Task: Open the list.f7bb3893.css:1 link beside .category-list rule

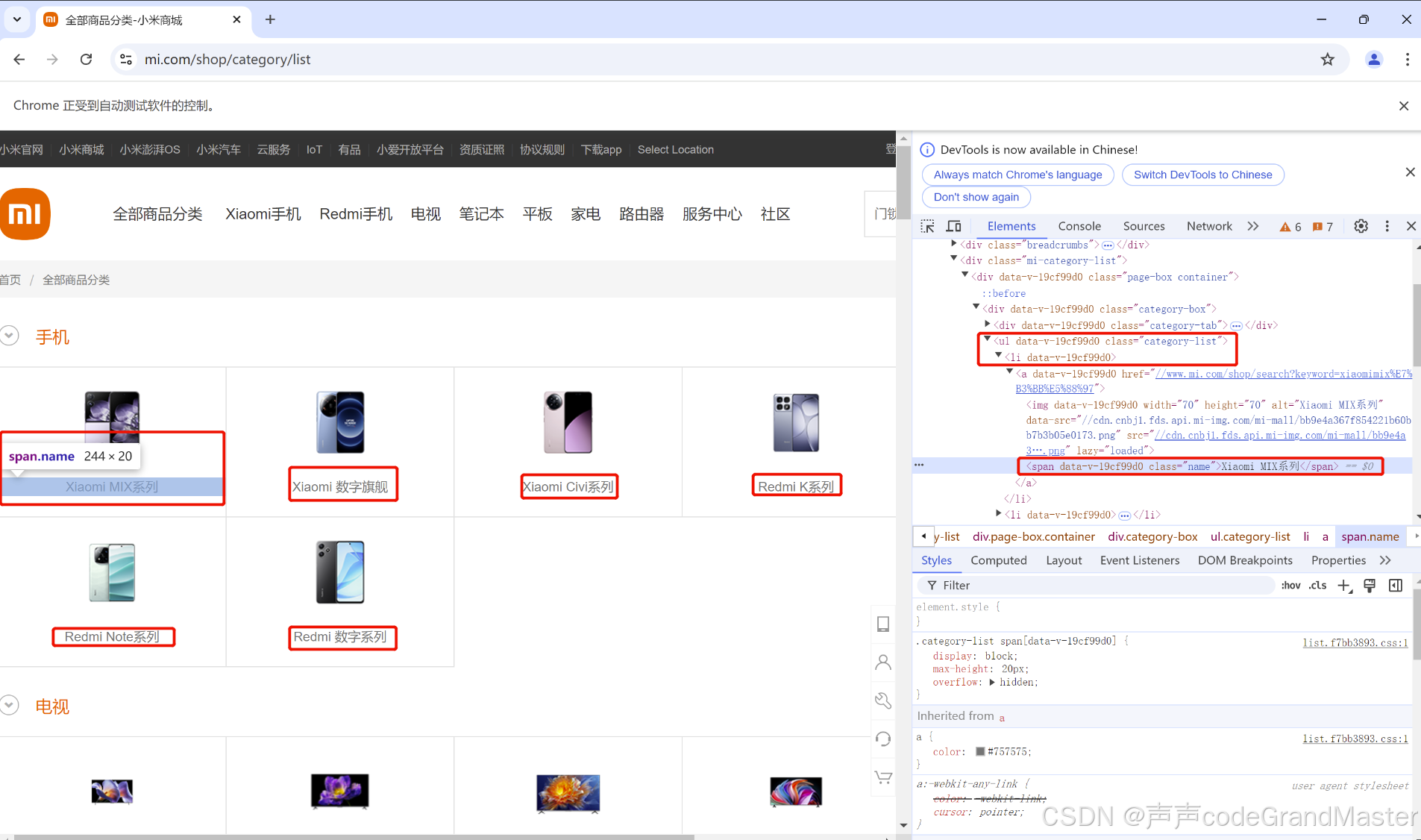Action: pos(1355,642)
